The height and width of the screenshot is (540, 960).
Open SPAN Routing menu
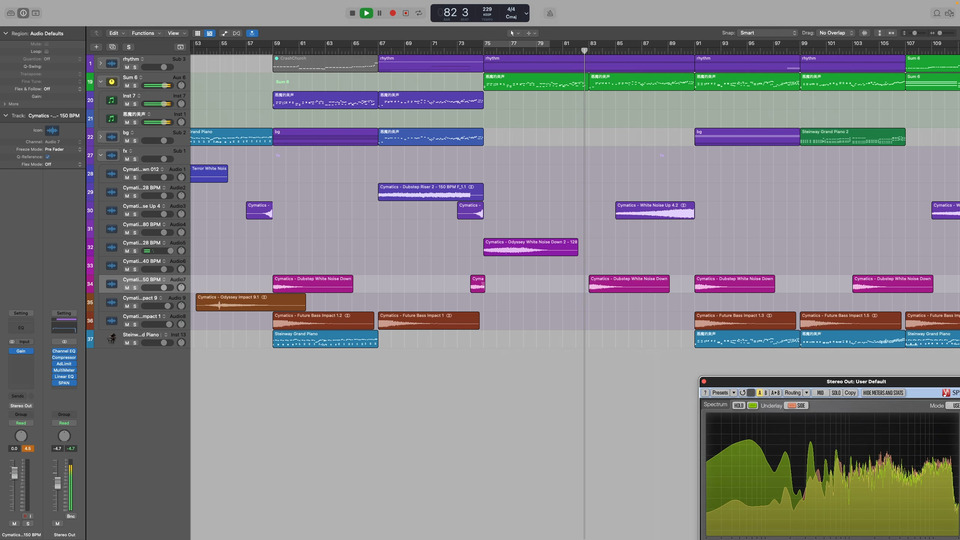[796, 393]
